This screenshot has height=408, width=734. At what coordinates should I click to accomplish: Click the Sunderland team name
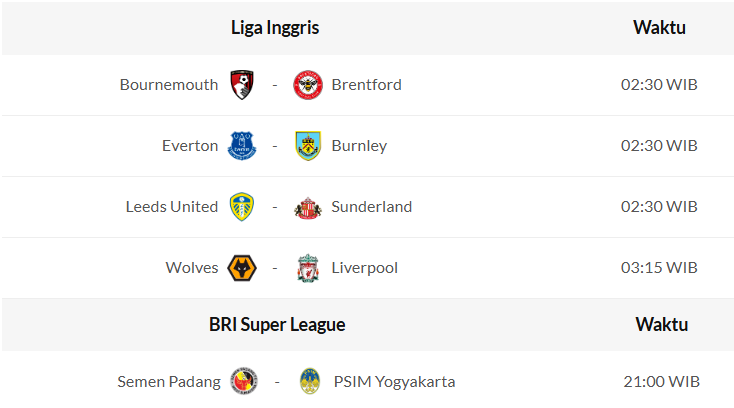coord(371,207)
